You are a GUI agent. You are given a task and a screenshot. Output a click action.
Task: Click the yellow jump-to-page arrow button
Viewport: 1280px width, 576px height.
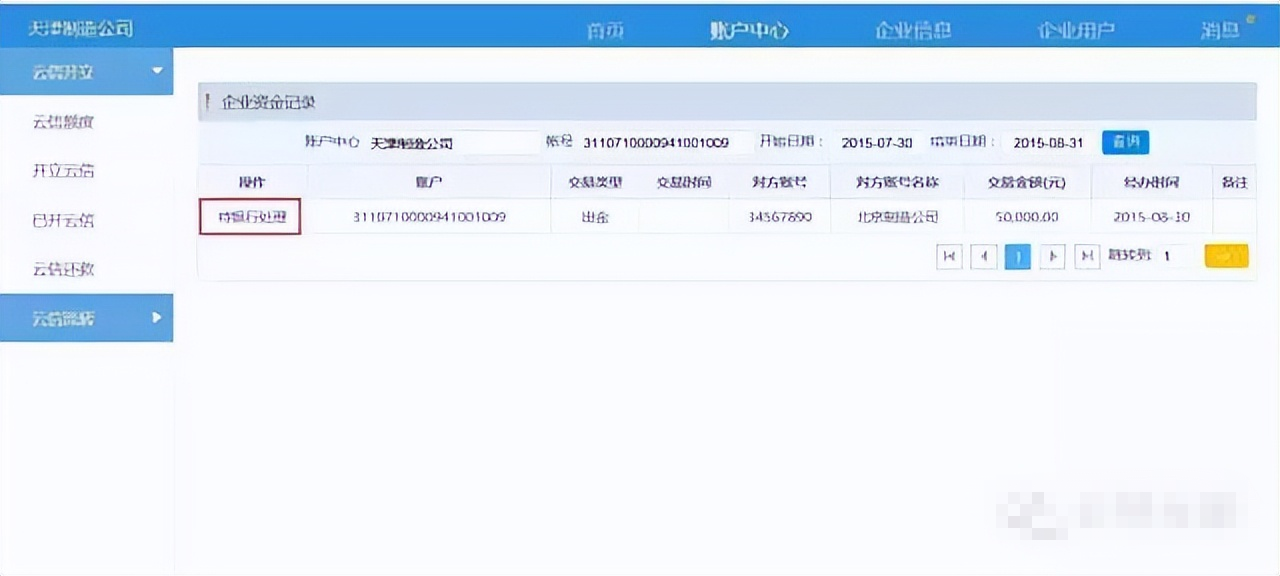pyautogui.click(x=1226, y=257)
